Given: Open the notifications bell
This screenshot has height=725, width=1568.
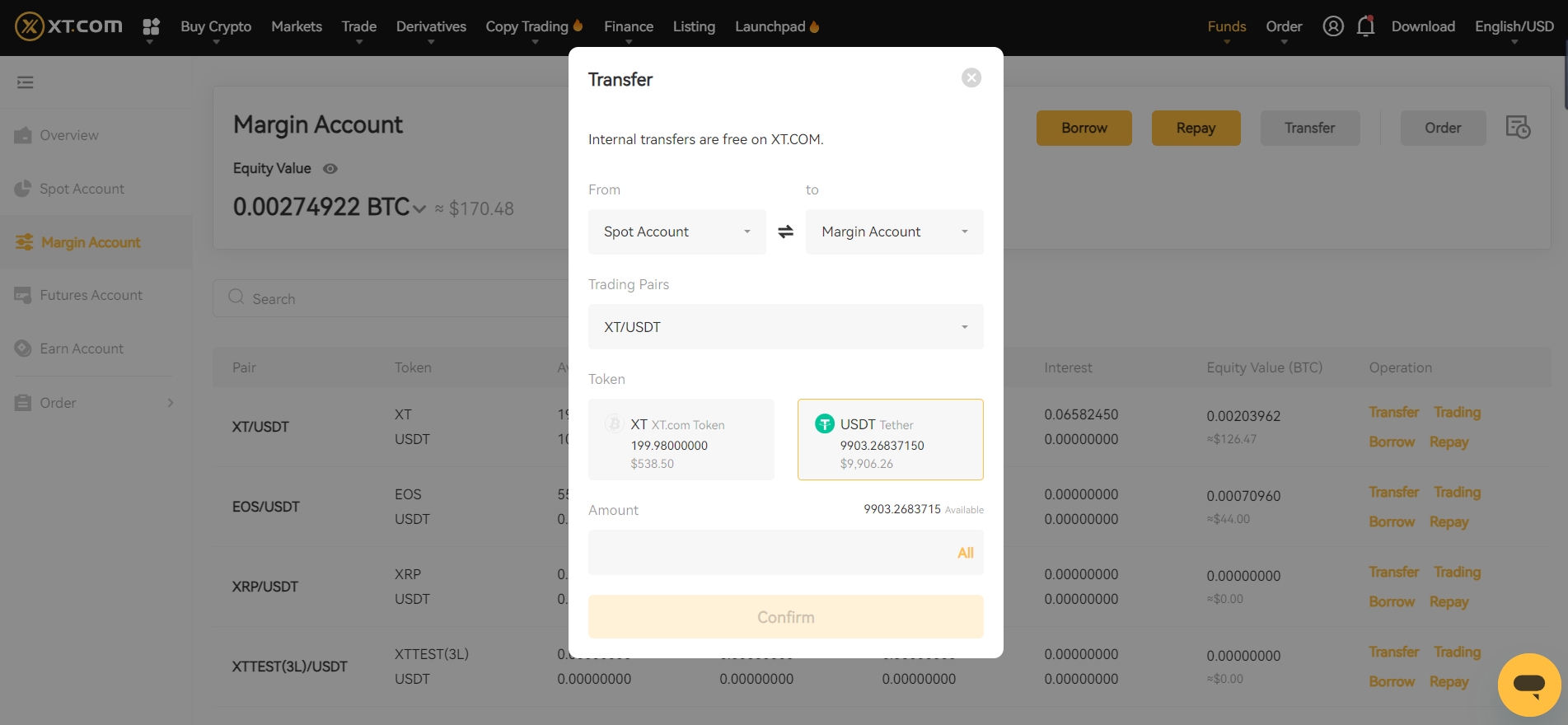Looking at the screenshot, I should (x=1365, y=26).
